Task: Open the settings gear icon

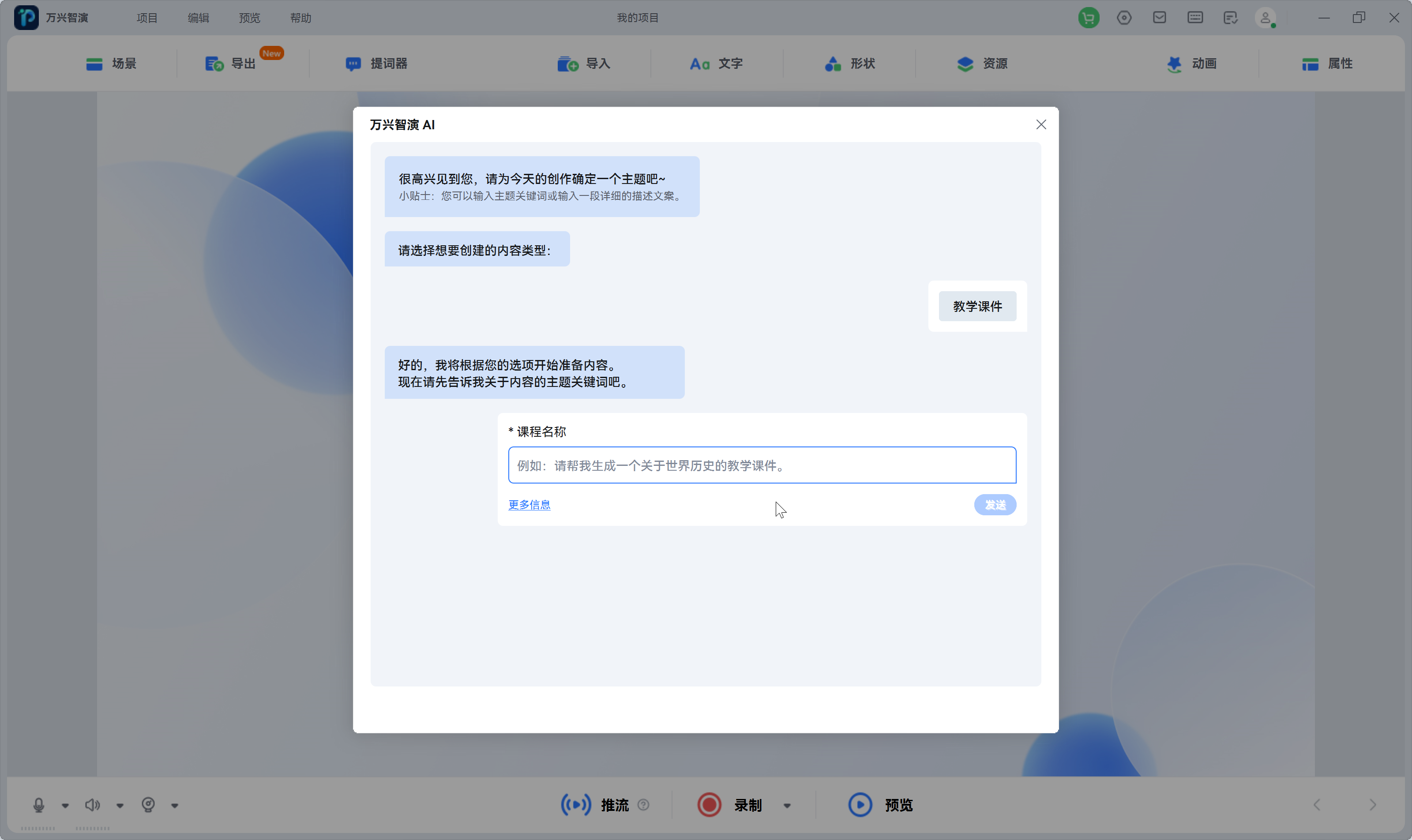Action: (1124, 18)
